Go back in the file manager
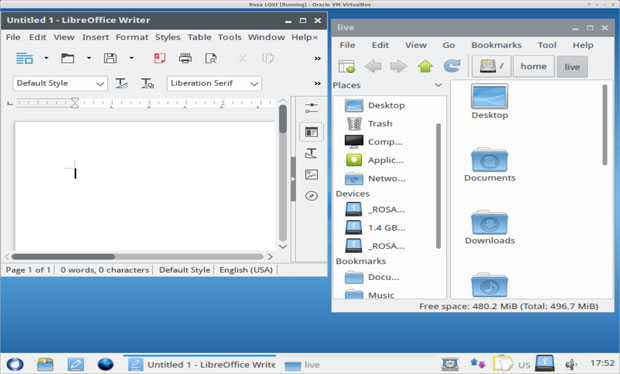Image resolution: width=620 pixels, height=374 pixels. click(x=373, y=66)
